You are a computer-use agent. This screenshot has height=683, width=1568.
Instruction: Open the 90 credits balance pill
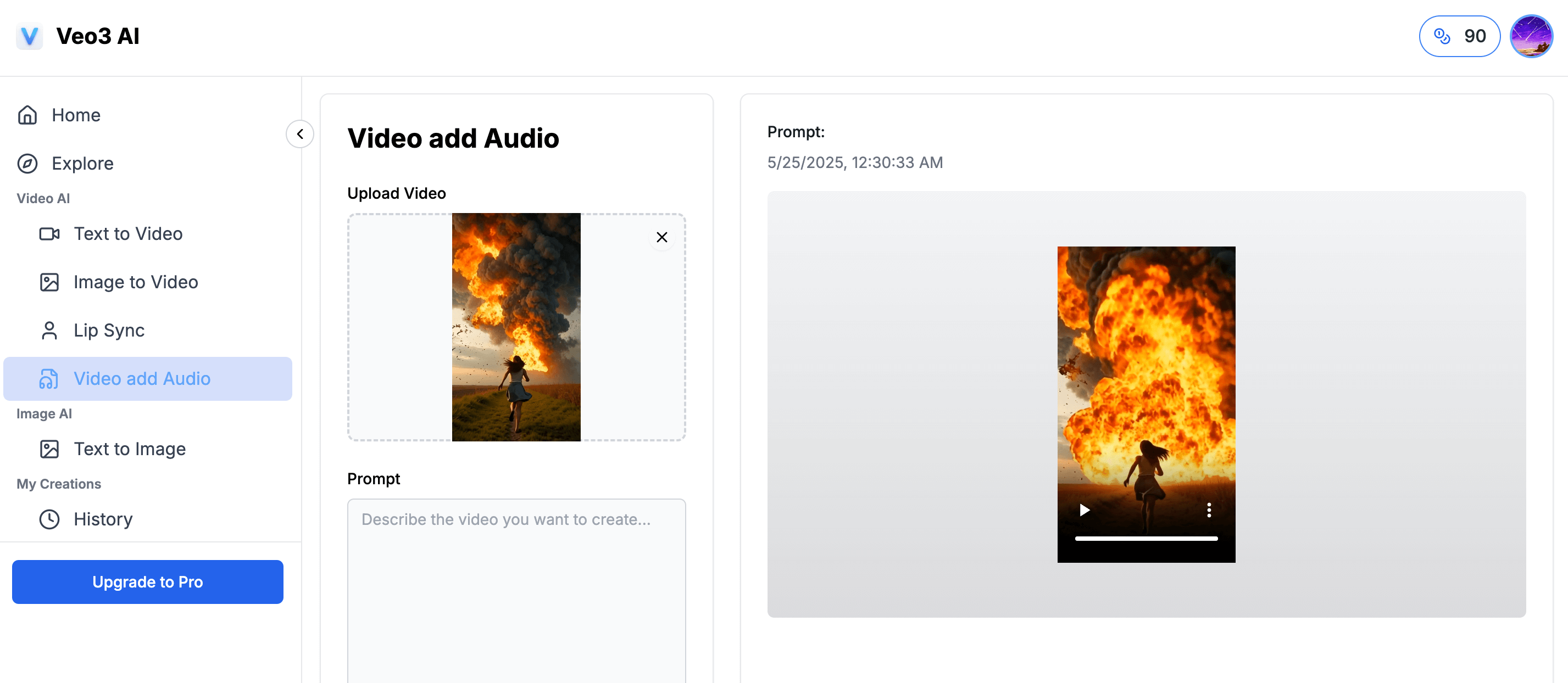(x=1459, y=36)
